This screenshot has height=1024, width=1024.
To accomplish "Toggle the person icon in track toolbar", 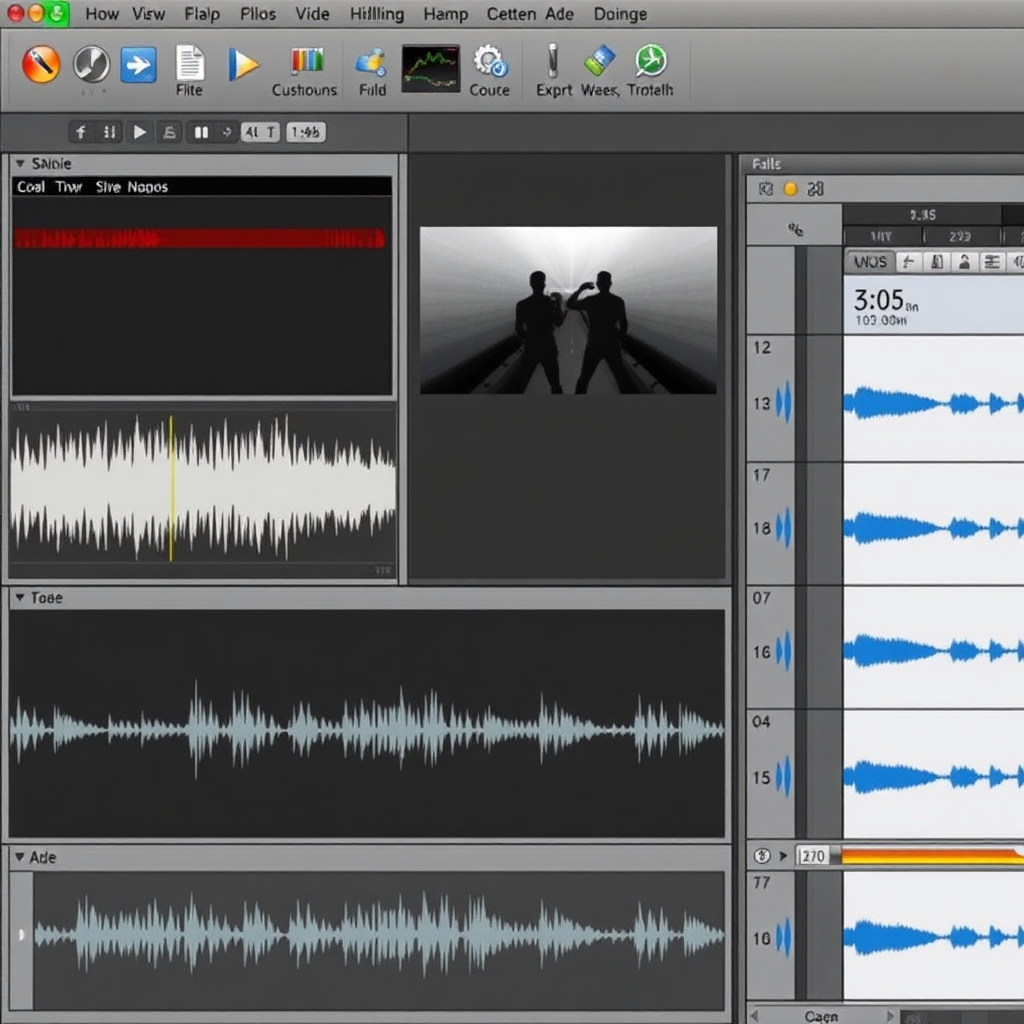I will click(964, 262).
